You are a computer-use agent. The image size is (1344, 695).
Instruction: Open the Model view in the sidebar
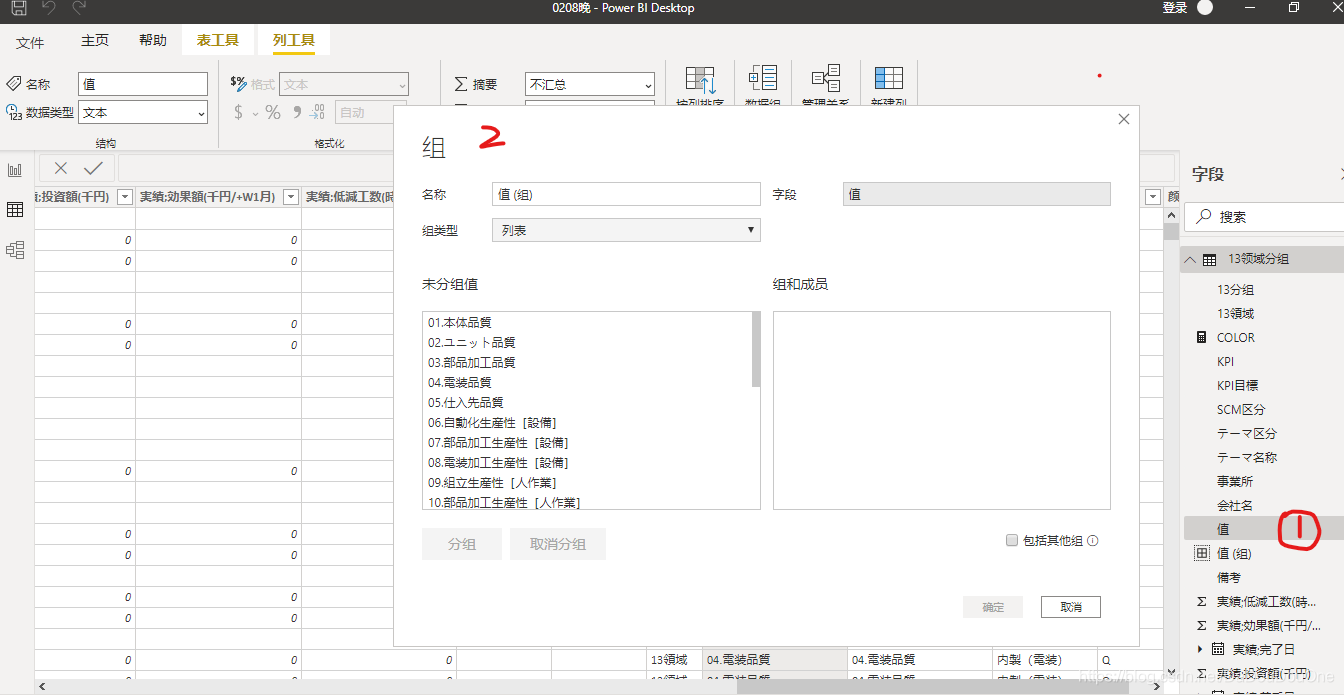pos(15,250)
